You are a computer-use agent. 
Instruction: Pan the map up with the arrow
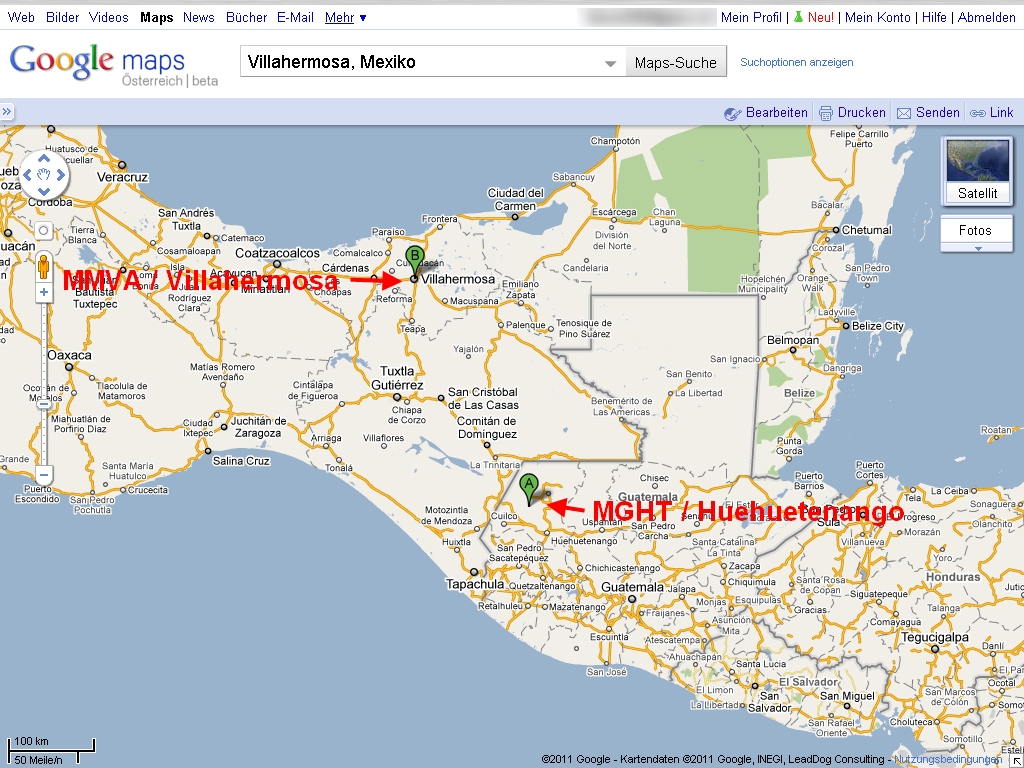(x=44, y=159)
